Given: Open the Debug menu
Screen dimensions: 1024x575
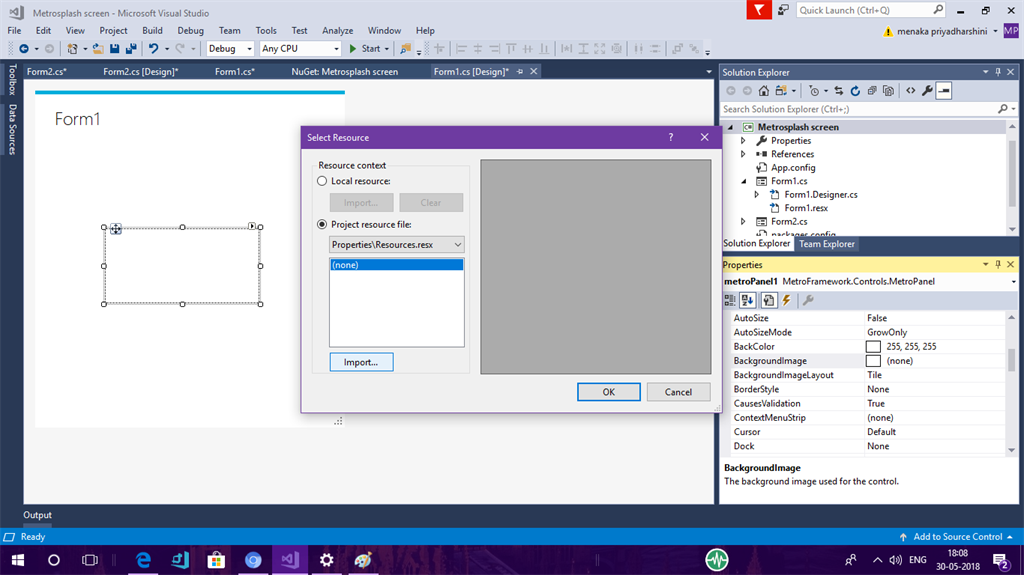Looking at the screenshot, I should click(190, 31).
